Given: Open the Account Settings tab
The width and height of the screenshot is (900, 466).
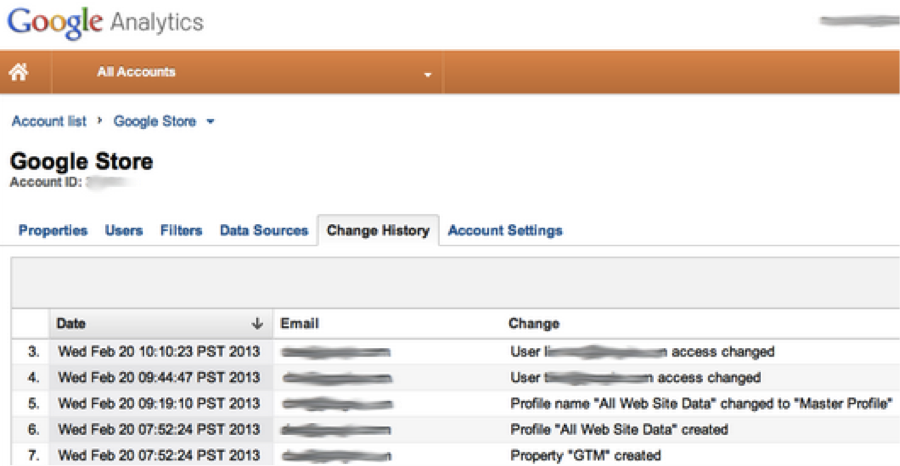Looking at the screenshot, I should tap(505, 231).
